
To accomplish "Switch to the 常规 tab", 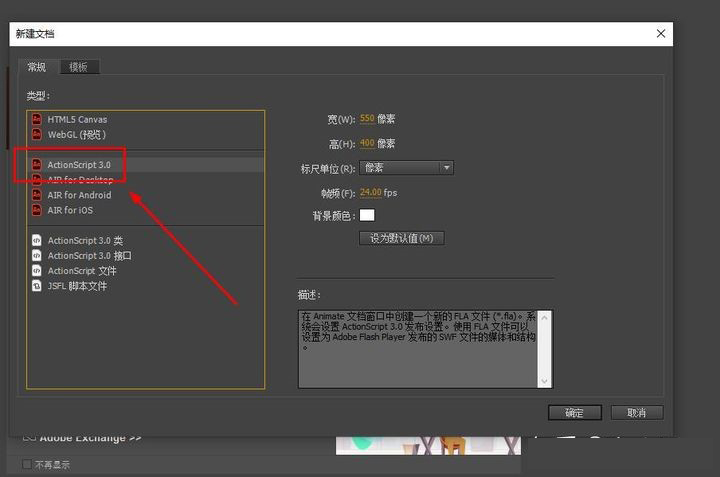I will click(x=37, y=67).
